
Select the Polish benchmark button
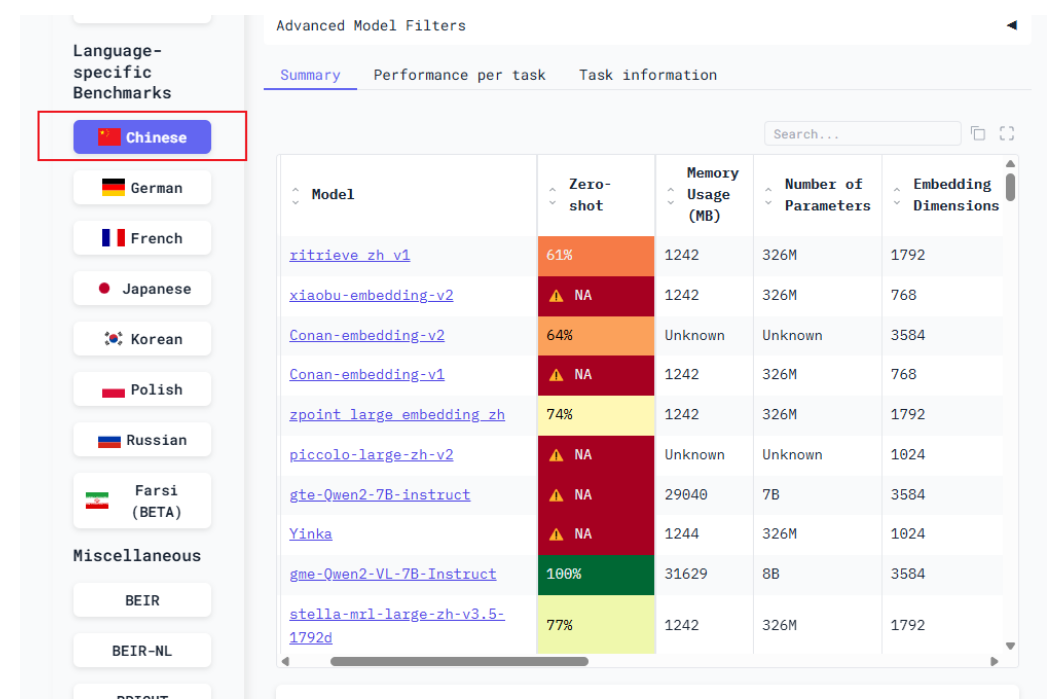142,389
